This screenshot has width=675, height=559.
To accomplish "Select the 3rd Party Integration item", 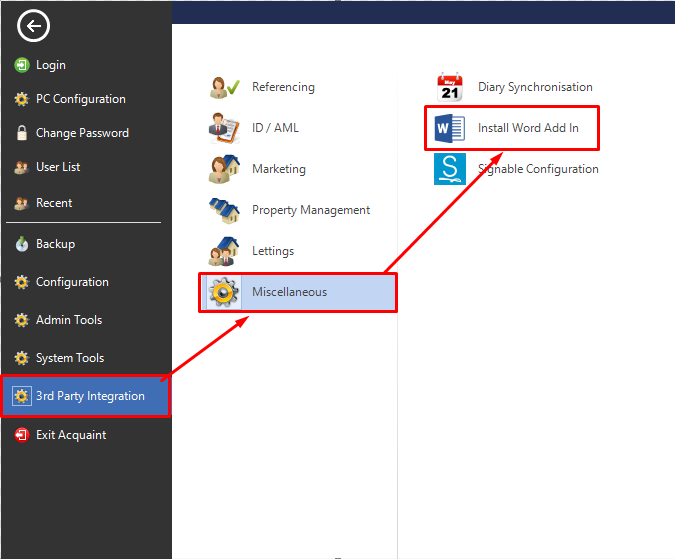I will (90, 396).
